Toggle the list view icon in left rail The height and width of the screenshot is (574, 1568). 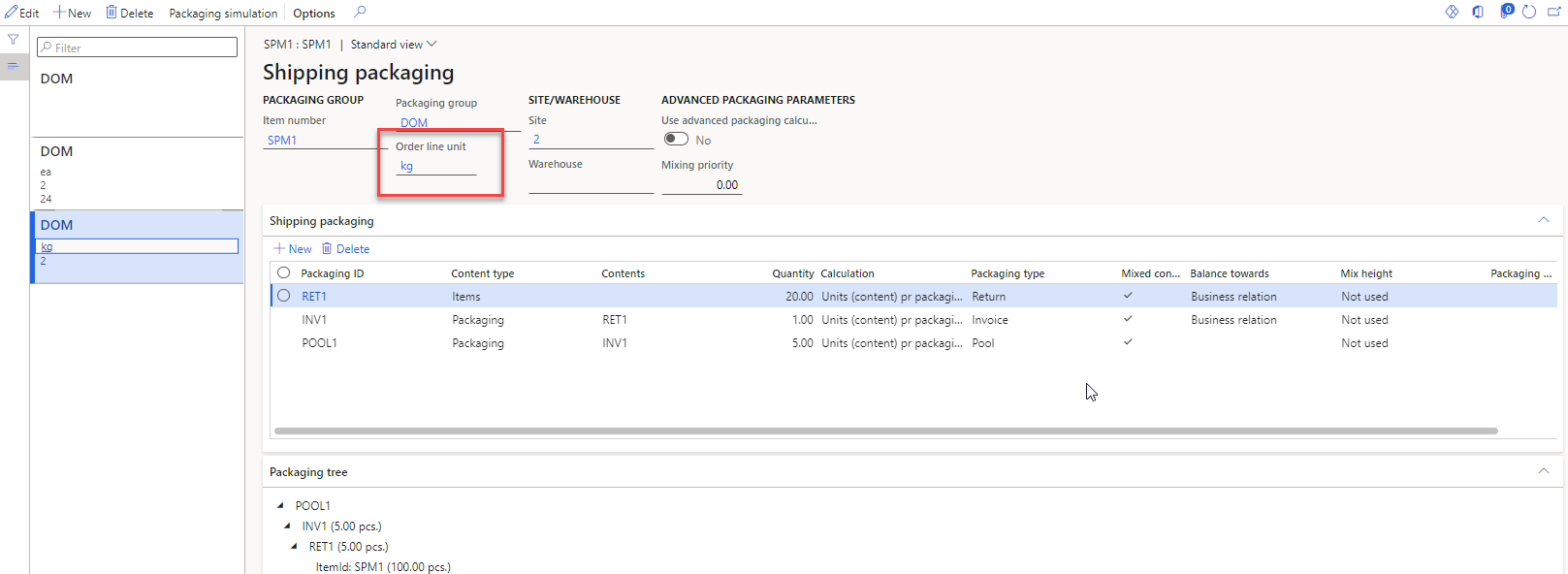(x=14, y=66)
